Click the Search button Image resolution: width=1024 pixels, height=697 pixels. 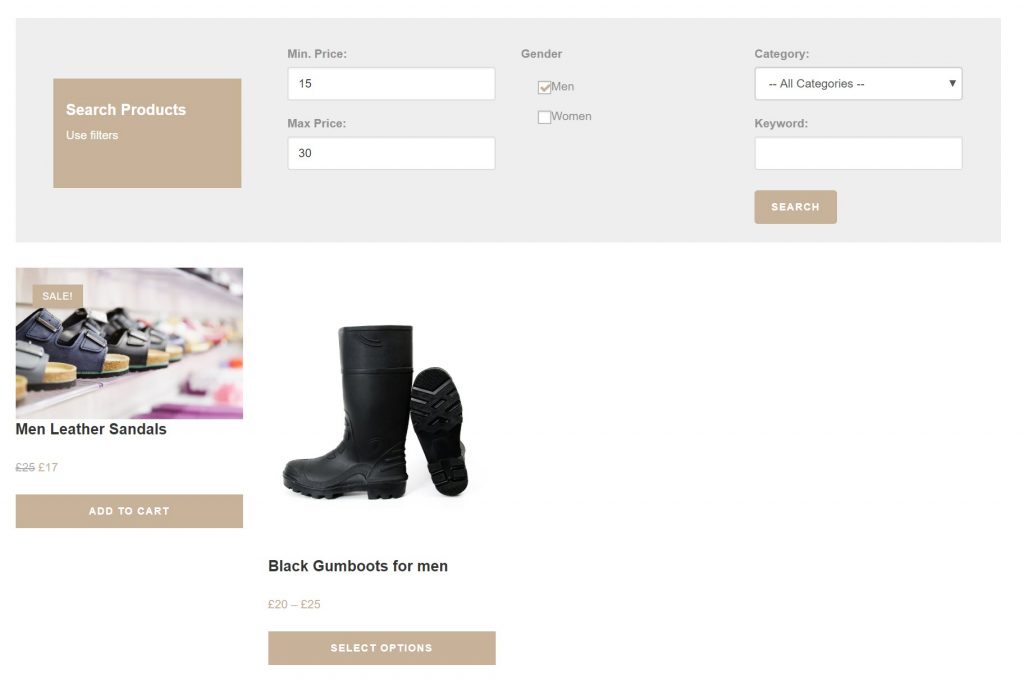795,207
